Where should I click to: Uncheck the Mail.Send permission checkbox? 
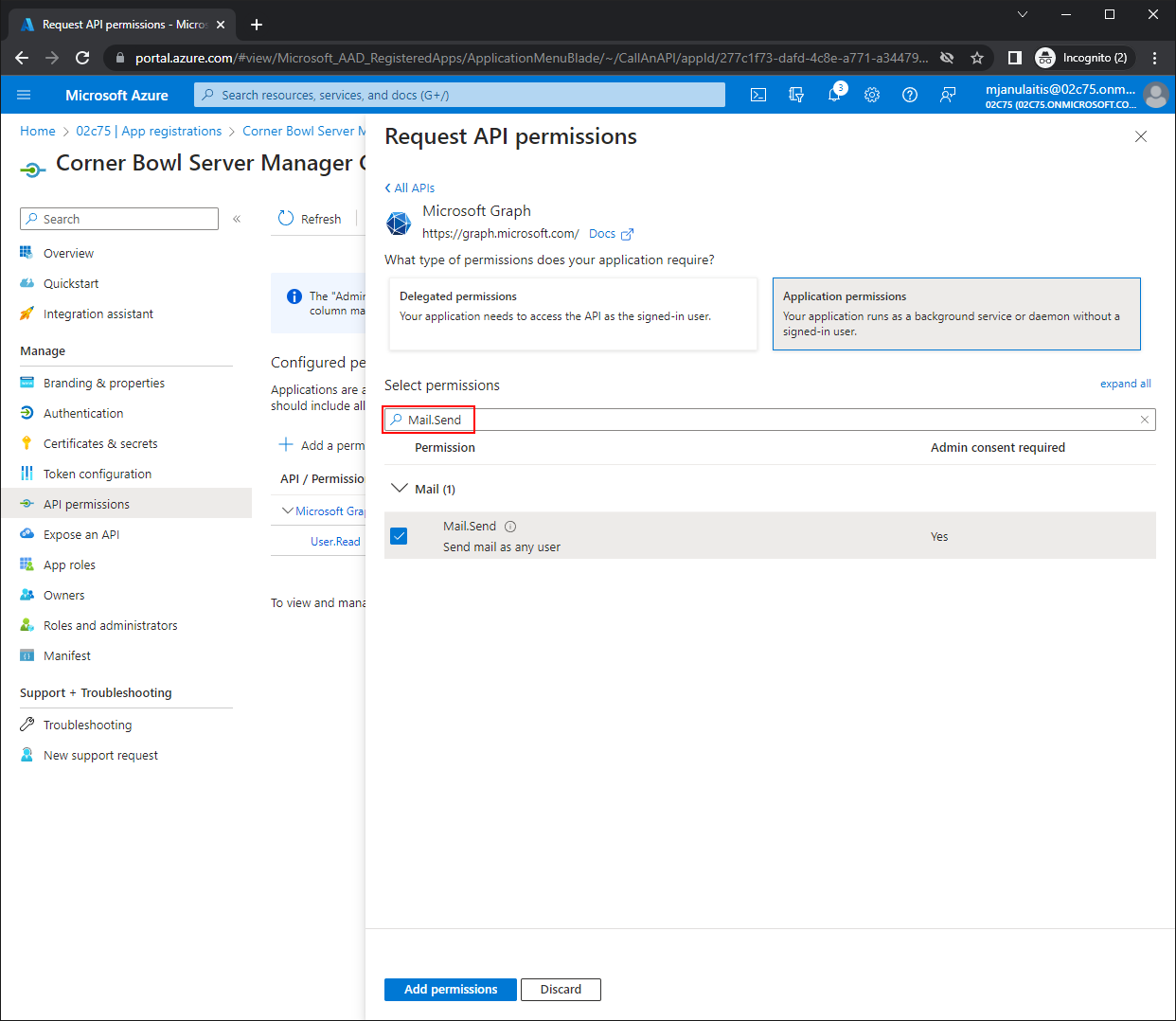(400, 536)
